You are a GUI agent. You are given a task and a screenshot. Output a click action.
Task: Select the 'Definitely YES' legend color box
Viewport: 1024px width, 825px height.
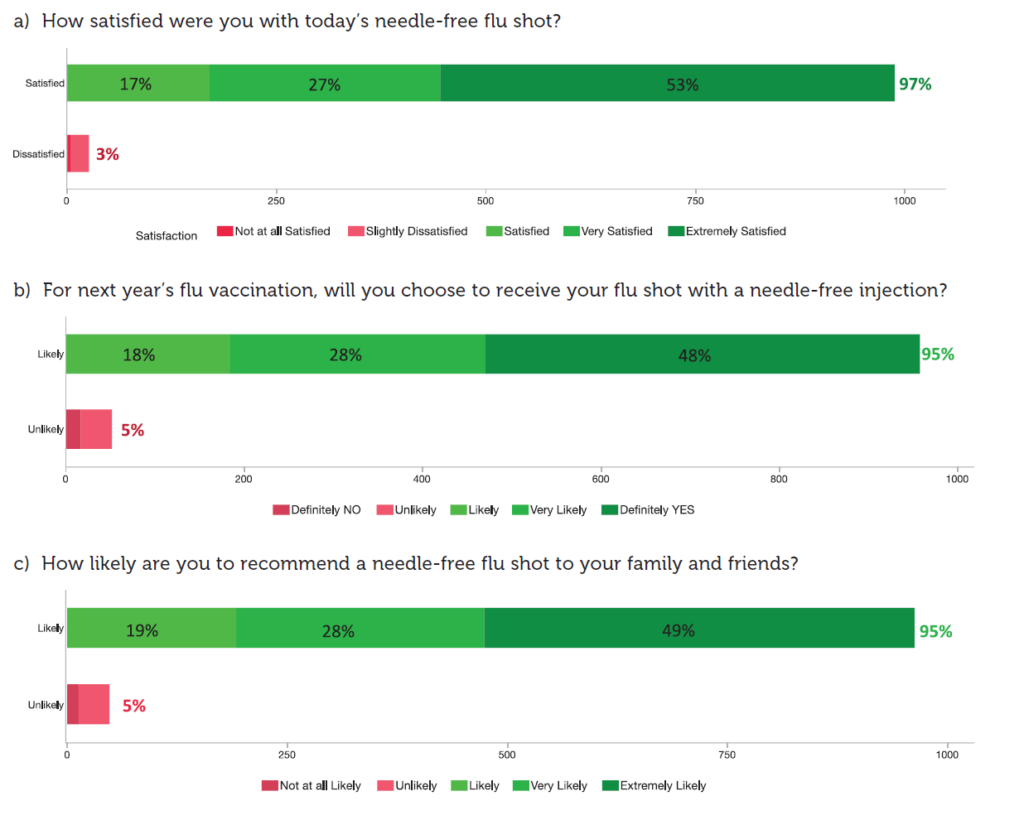click(610, 510)
